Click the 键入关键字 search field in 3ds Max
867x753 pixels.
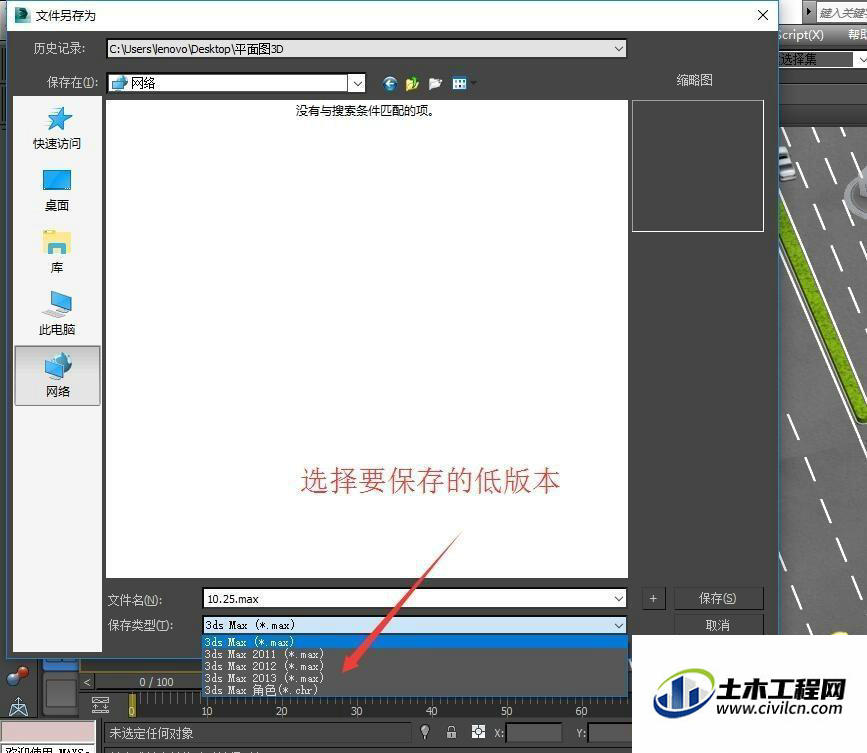click(x=842, y=13)
